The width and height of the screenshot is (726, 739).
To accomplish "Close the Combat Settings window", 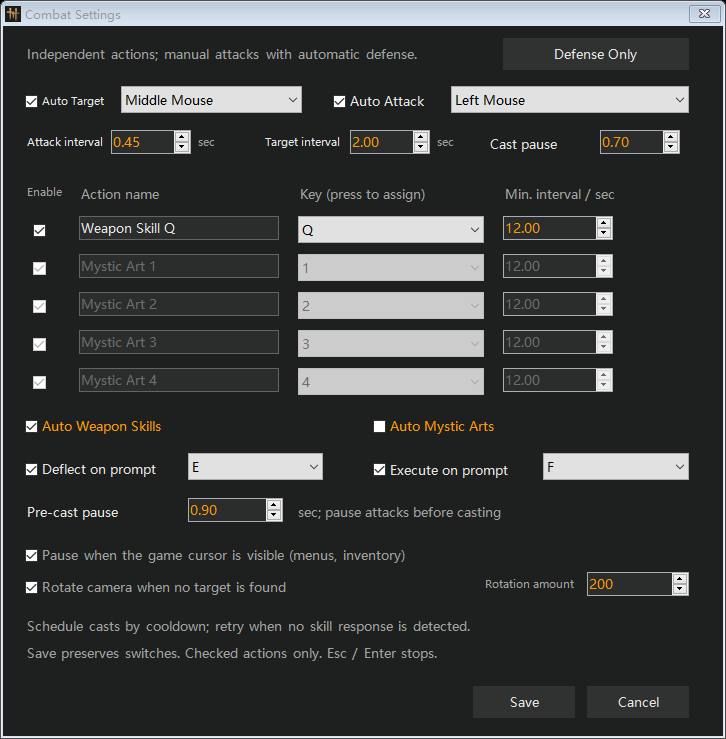I will pyautogui.click(x=704, y=14).
